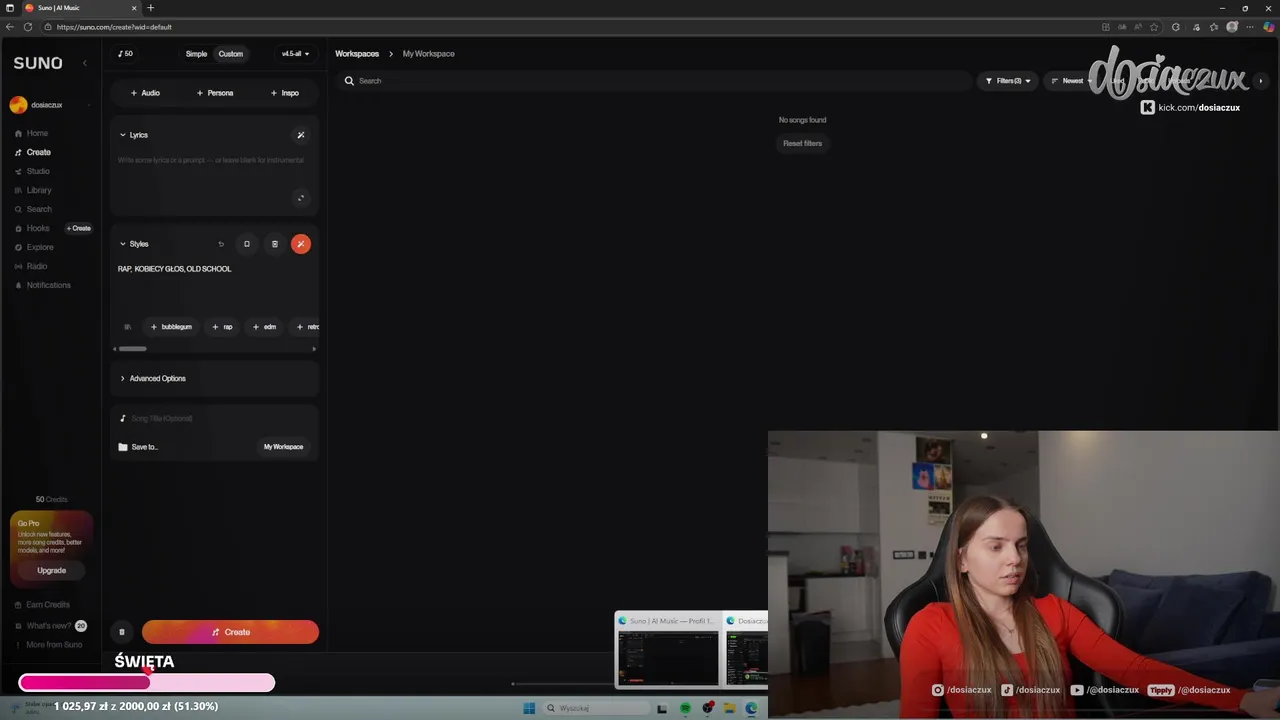The image size is (1280, 720).
Task: Open the Newest sort dropdown
Action: [x=1072, y=81]
